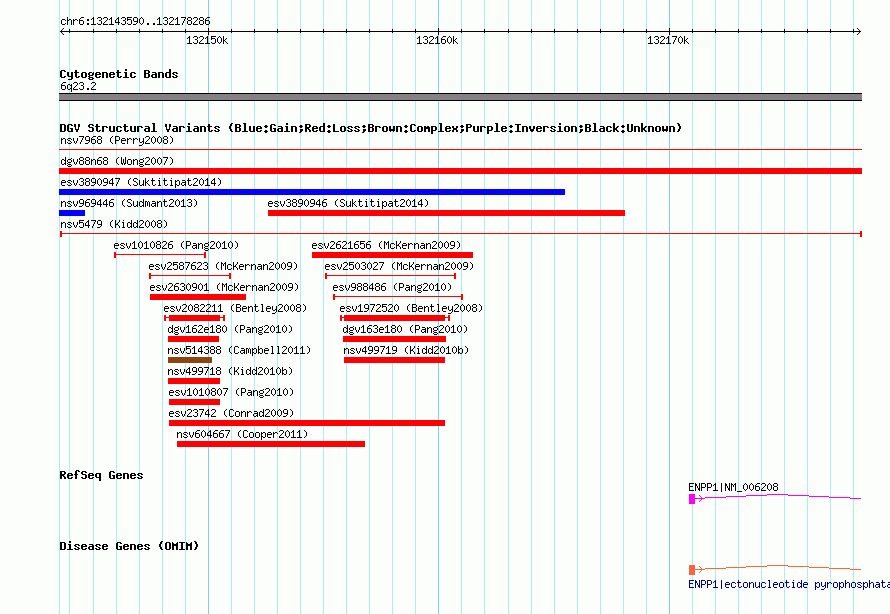Open the nsv499718 (Kidd2010b) variant label

coord(230,371)
